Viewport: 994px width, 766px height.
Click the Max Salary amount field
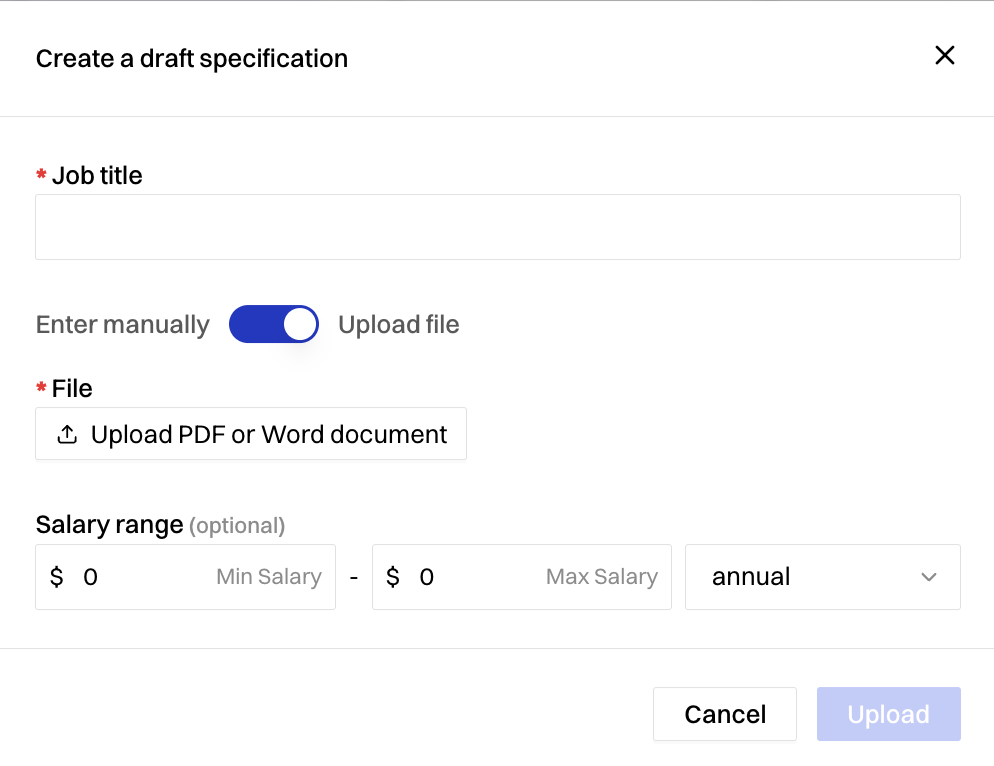point(522,577)
